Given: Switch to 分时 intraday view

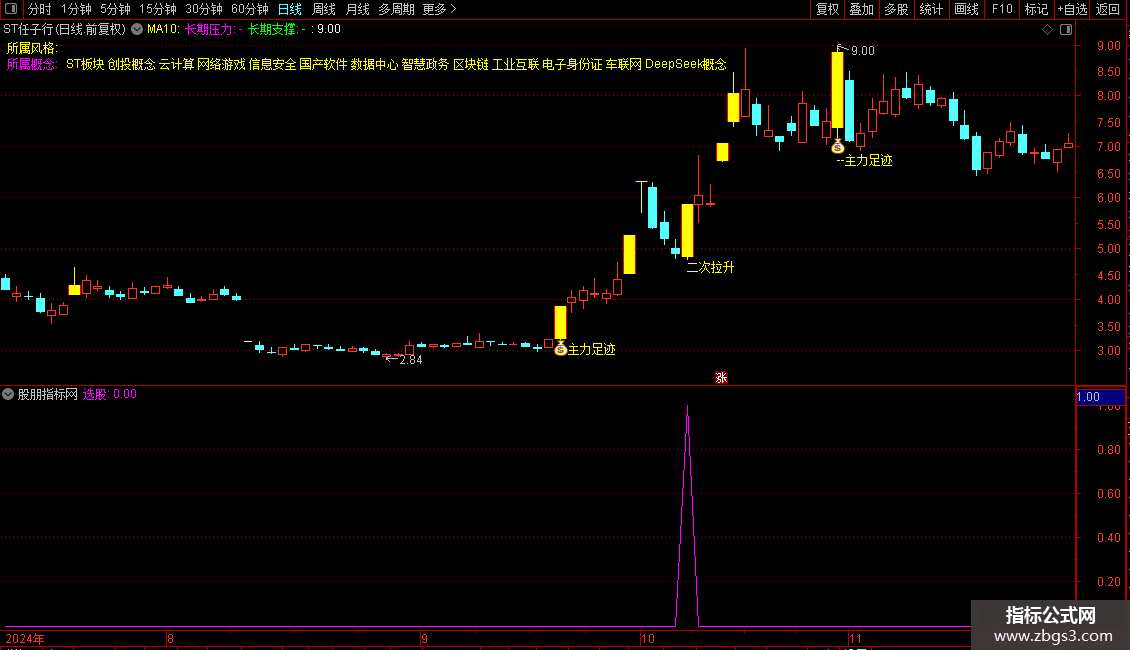Looking at the screenshot, I should 40,9.
